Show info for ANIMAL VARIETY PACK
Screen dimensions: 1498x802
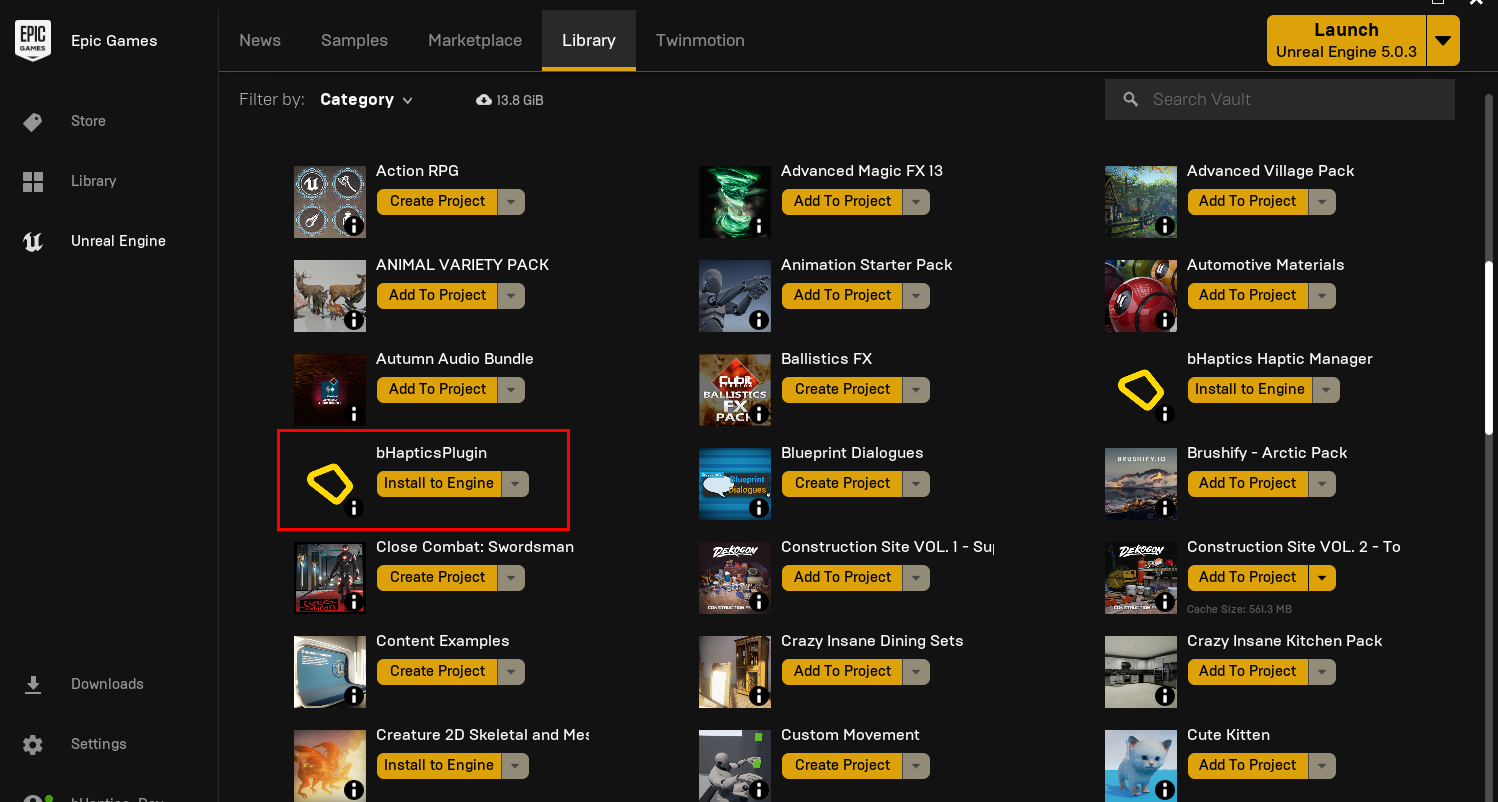tap(353, 320)
